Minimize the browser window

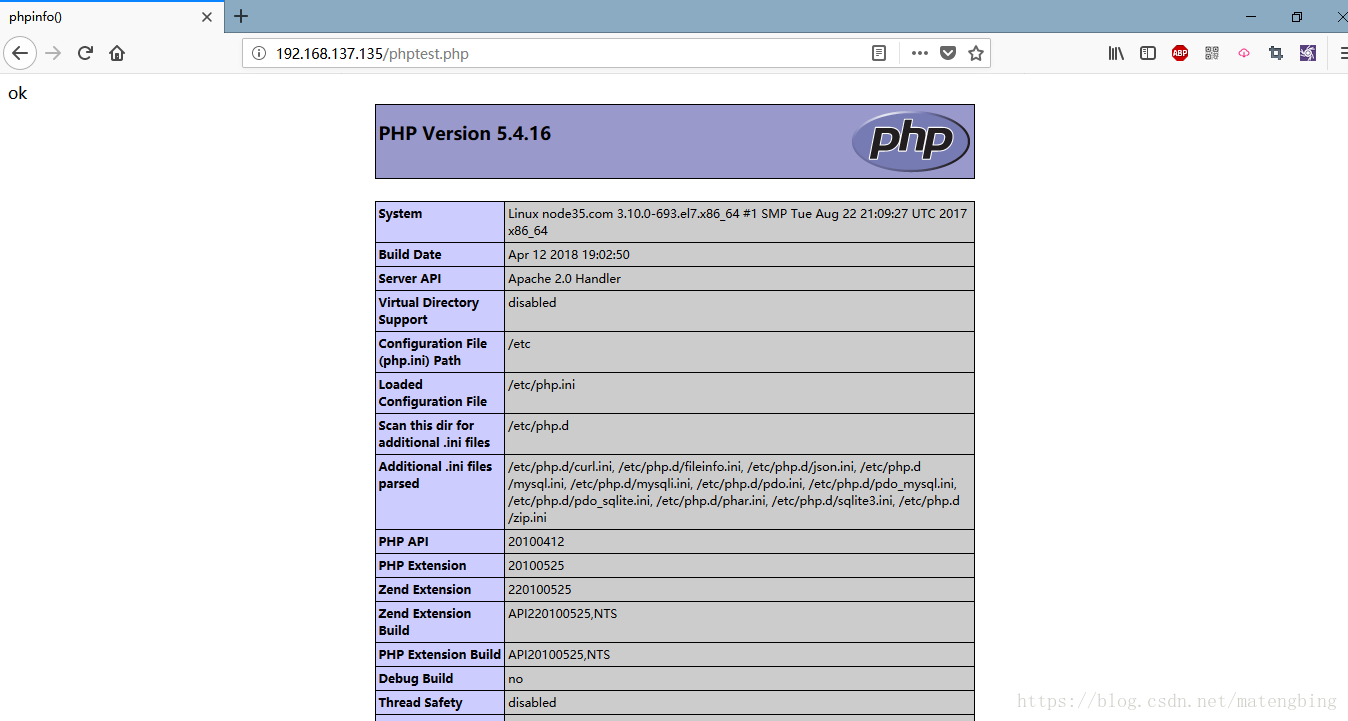pyautogui.click(x=1251, y=16)
